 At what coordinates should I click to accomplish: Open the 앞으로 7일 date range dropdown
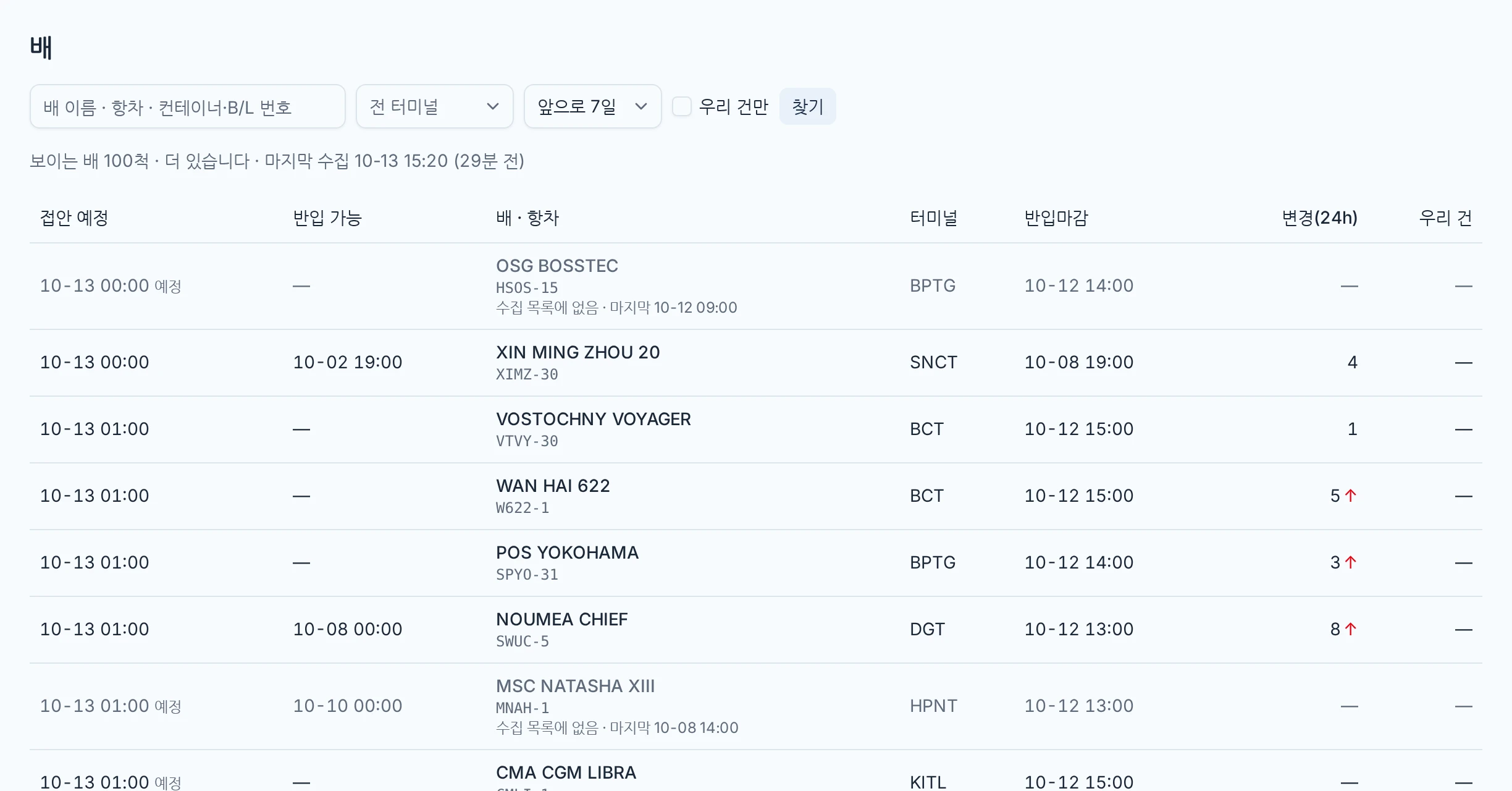[593, 106]
